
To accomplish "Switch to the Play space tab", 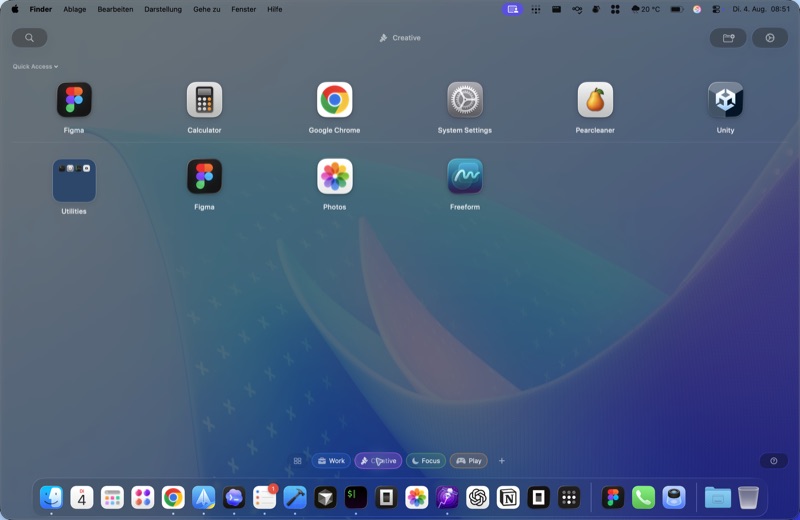I will point(468,461).
